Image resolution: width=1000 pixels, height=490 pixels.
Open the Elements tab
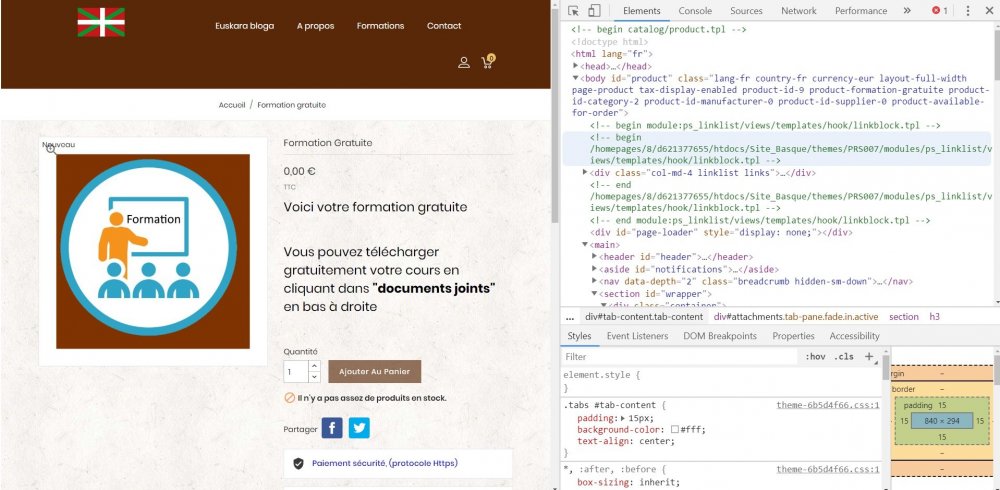[x=642, y=11]
